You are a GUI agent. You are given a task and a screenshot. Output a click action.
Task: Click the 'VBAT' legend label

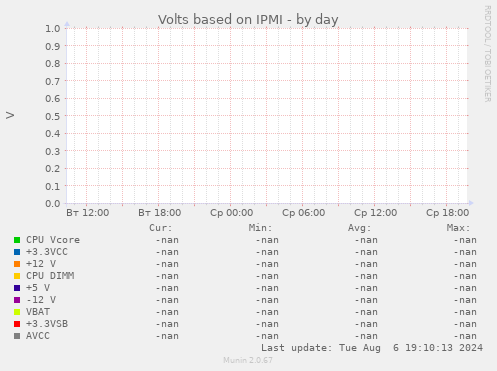(38, 312)
